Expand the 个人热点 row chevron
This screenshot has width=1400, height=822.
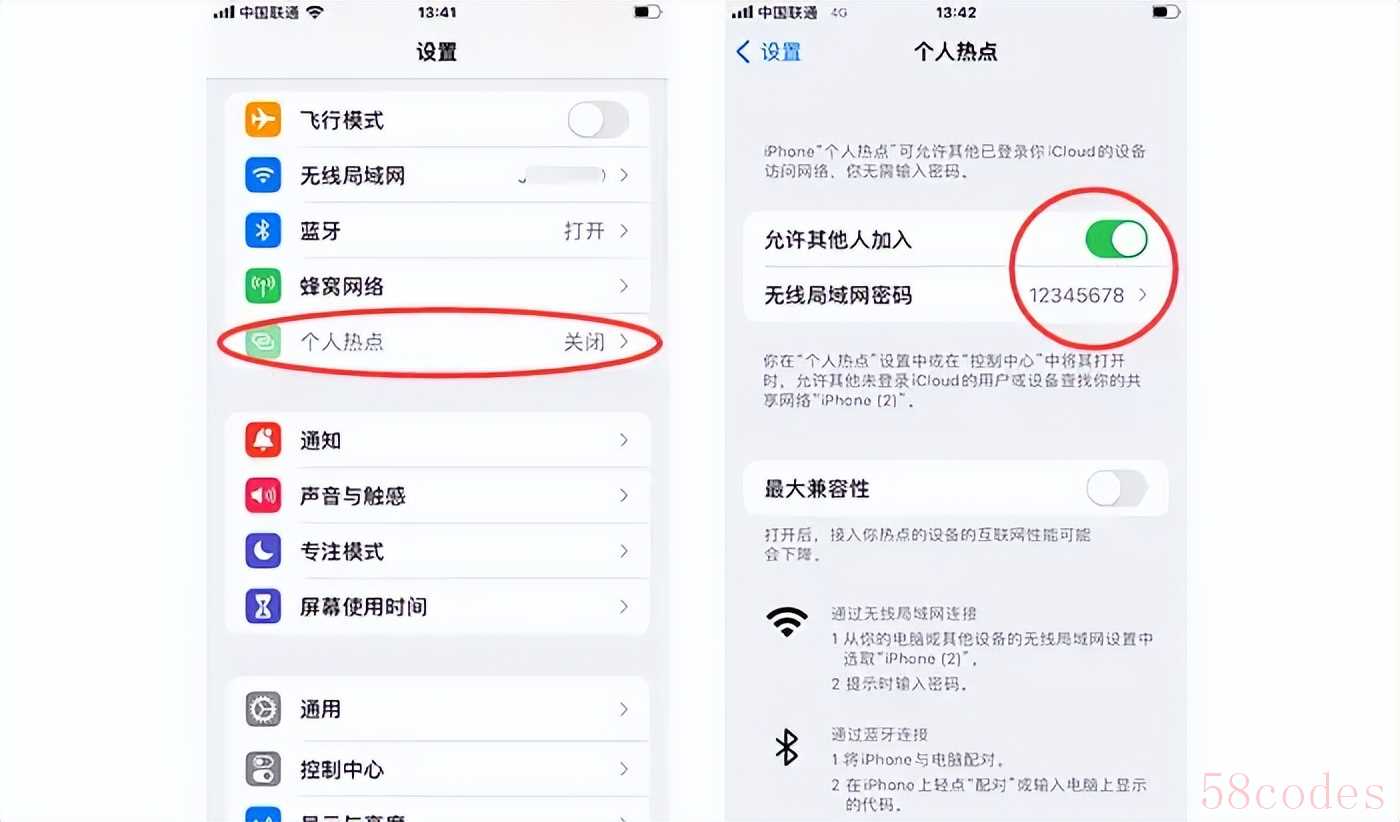point(624,342)
